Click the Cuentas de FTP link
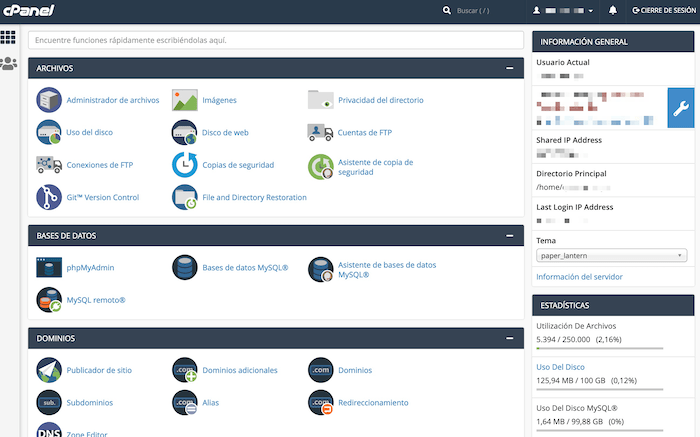The width and height of the screenshot is (700, 437). (x=365, y=133)
